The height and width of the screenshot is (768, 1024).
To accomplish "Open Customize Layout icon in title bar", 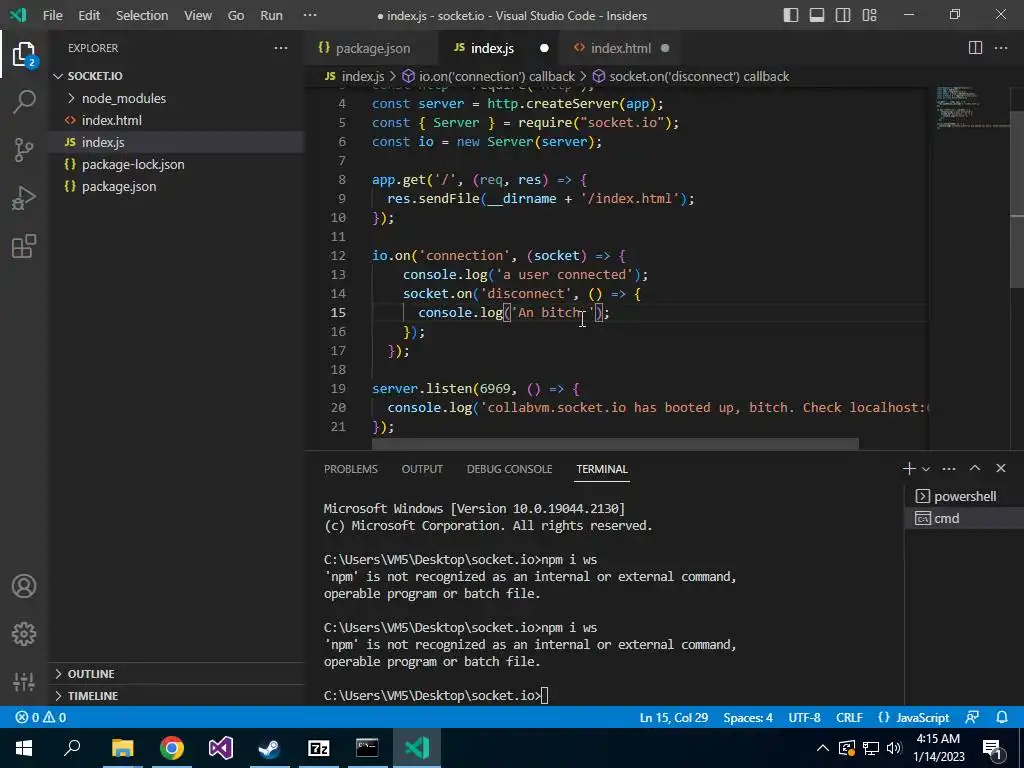I will [869, 15].
